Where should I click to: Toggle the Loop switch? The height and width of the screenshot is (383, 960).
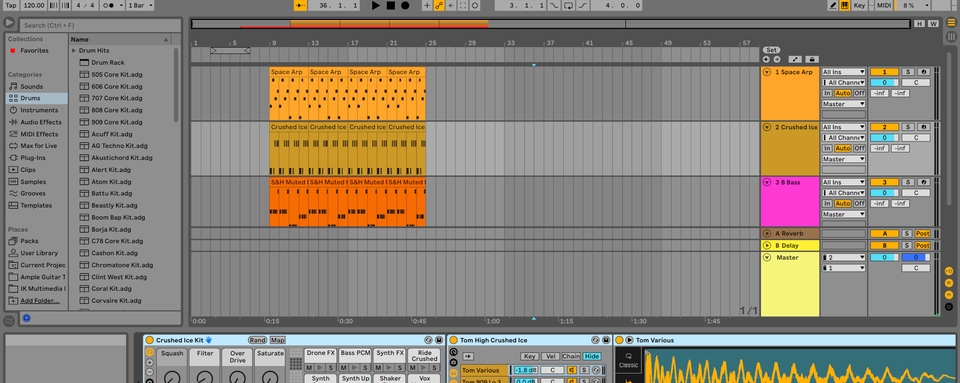pyautogui.click(x=568, y=6)
